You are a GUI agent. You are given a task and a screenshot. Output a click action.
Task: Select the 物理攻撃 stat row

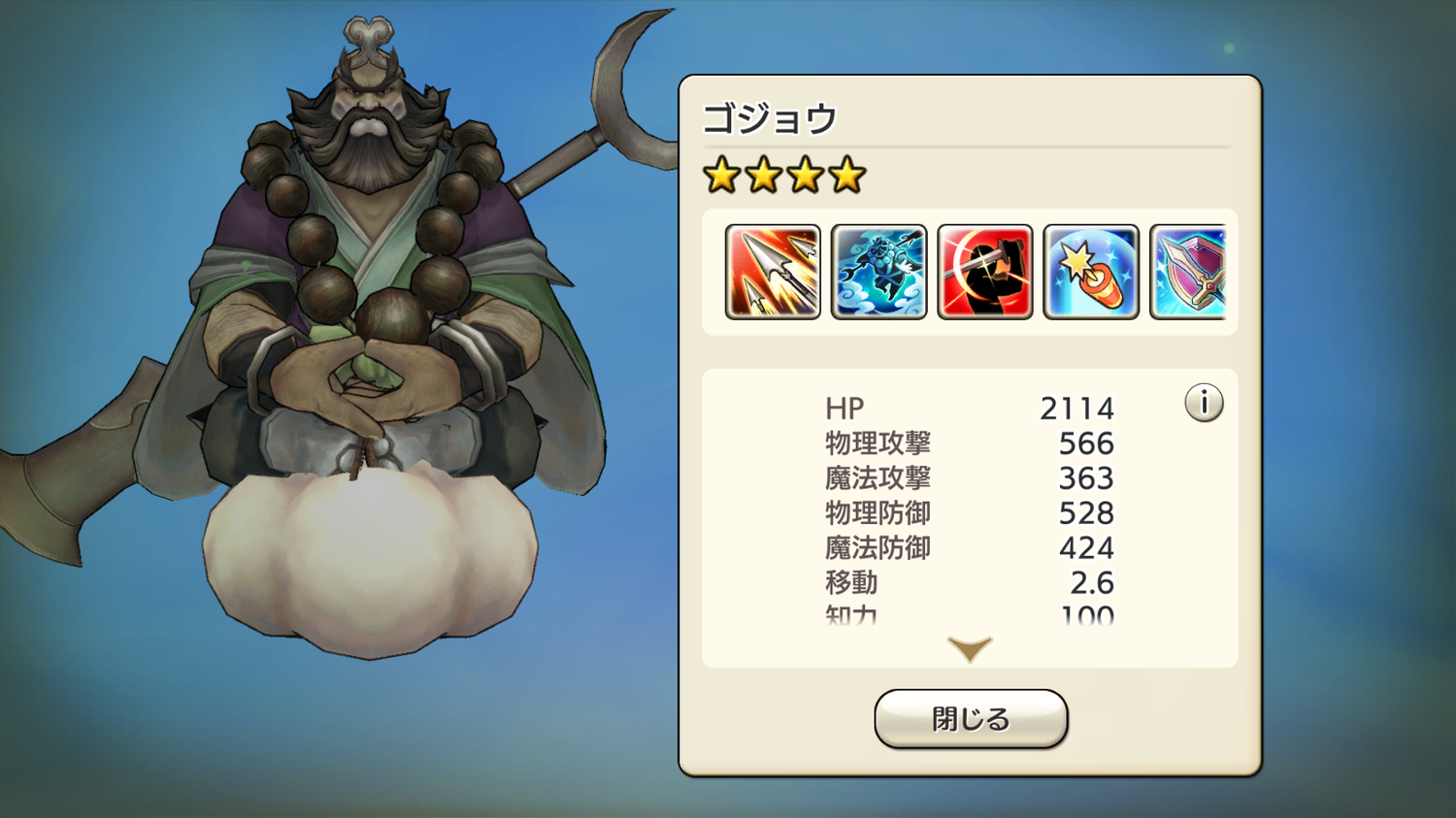click(x=970, y=443)
